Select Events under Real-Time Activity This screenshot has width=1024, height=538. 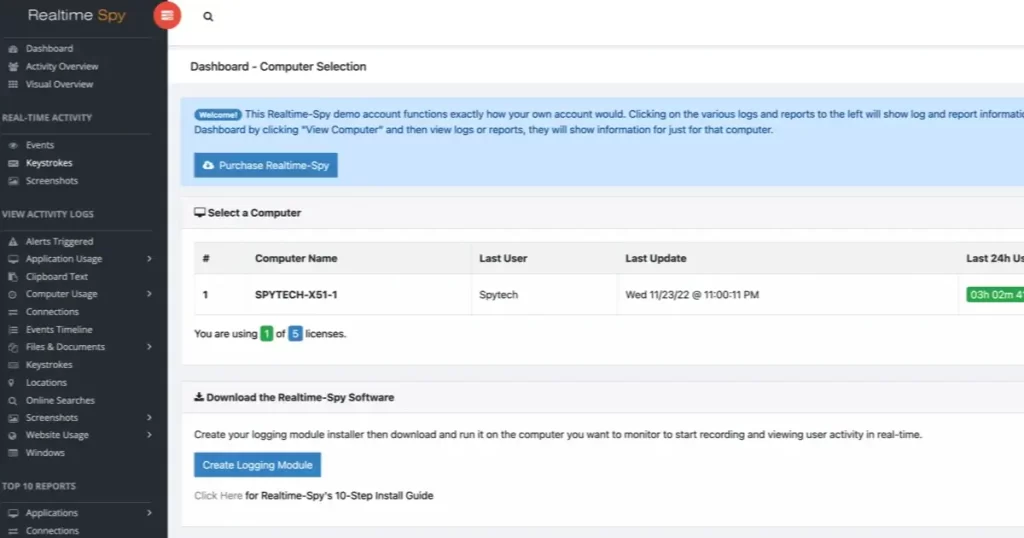point(40,145)
